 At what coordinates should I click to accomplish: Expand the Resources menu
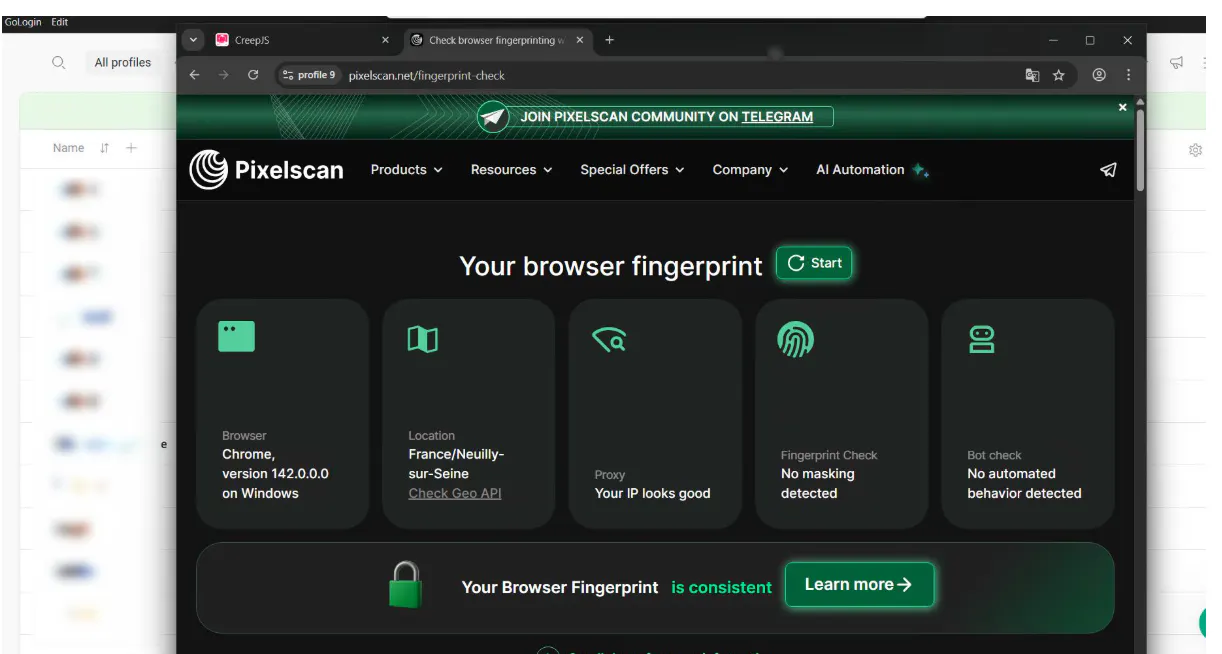(x=511, y=170)
